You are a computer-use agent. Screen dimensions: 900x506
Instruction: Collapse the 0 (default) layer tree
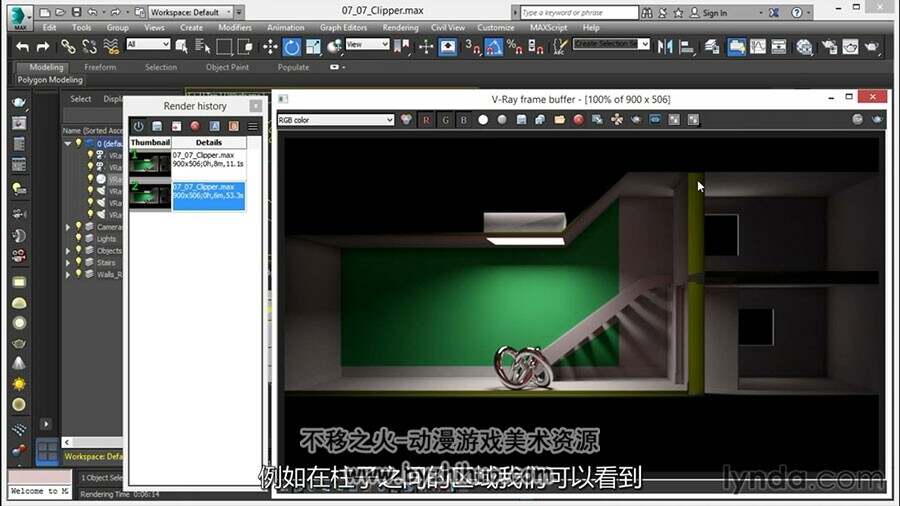coord(68,143)
